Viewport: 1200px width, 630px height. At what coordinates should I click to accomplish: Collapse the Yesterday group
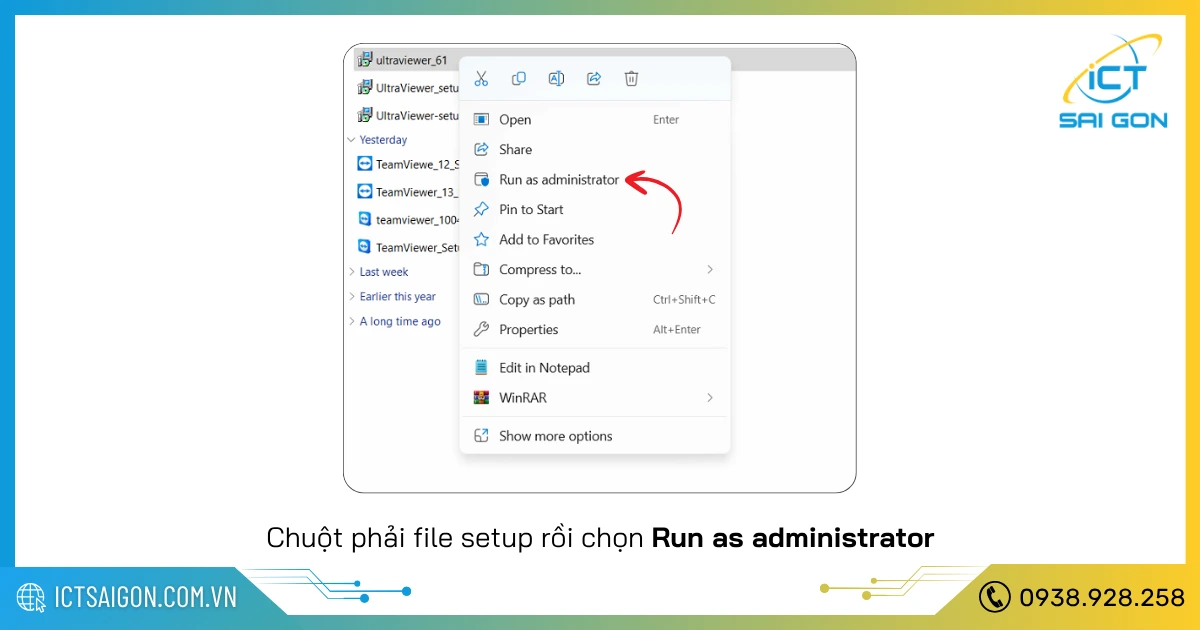351,140
